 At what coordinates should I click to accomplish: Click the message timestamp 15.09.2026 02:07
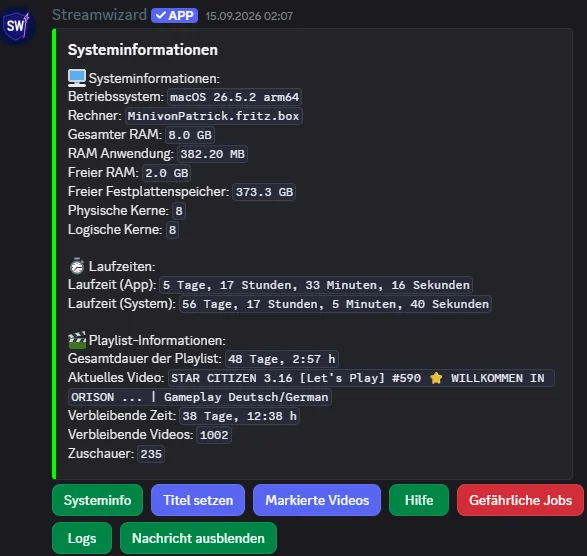tap(249, 16)
